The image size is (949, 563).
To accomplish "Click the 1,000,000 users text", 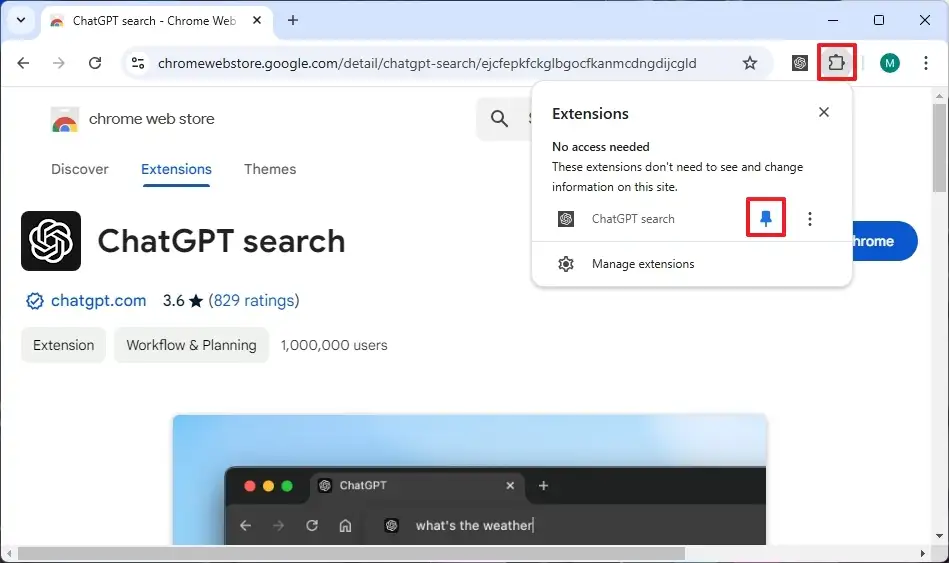I will [x=334, y=345].
